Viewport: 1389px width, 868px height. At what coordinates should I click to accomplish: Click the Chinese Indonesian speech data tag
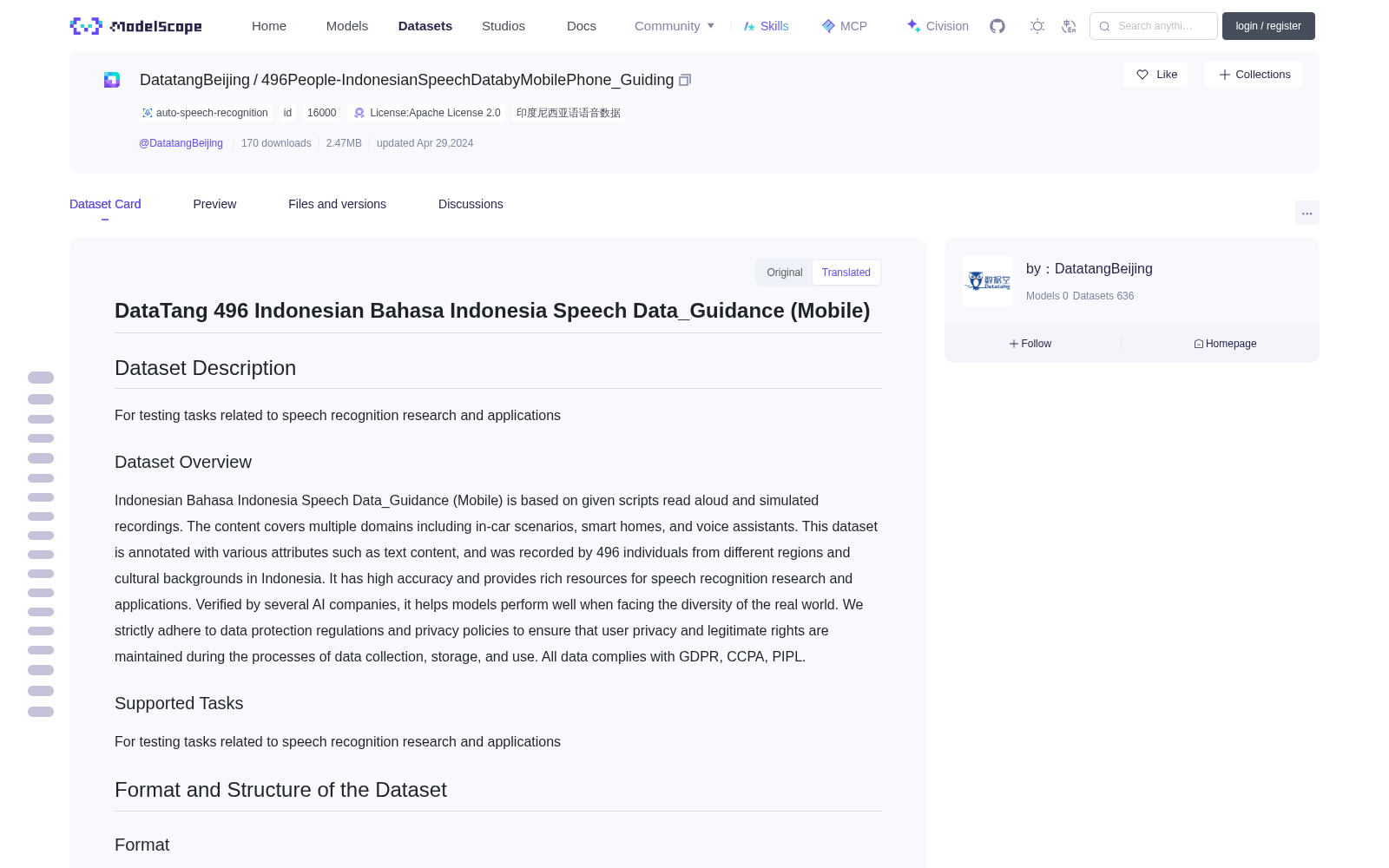569,113
